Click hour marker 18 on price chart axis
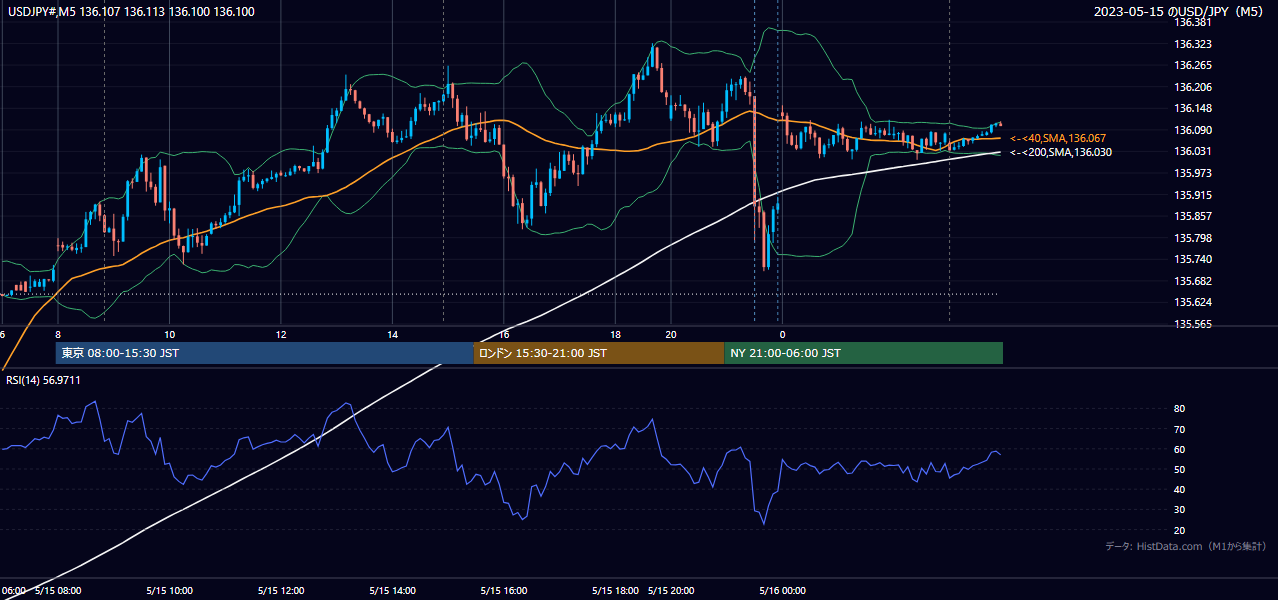 point(616,334)
